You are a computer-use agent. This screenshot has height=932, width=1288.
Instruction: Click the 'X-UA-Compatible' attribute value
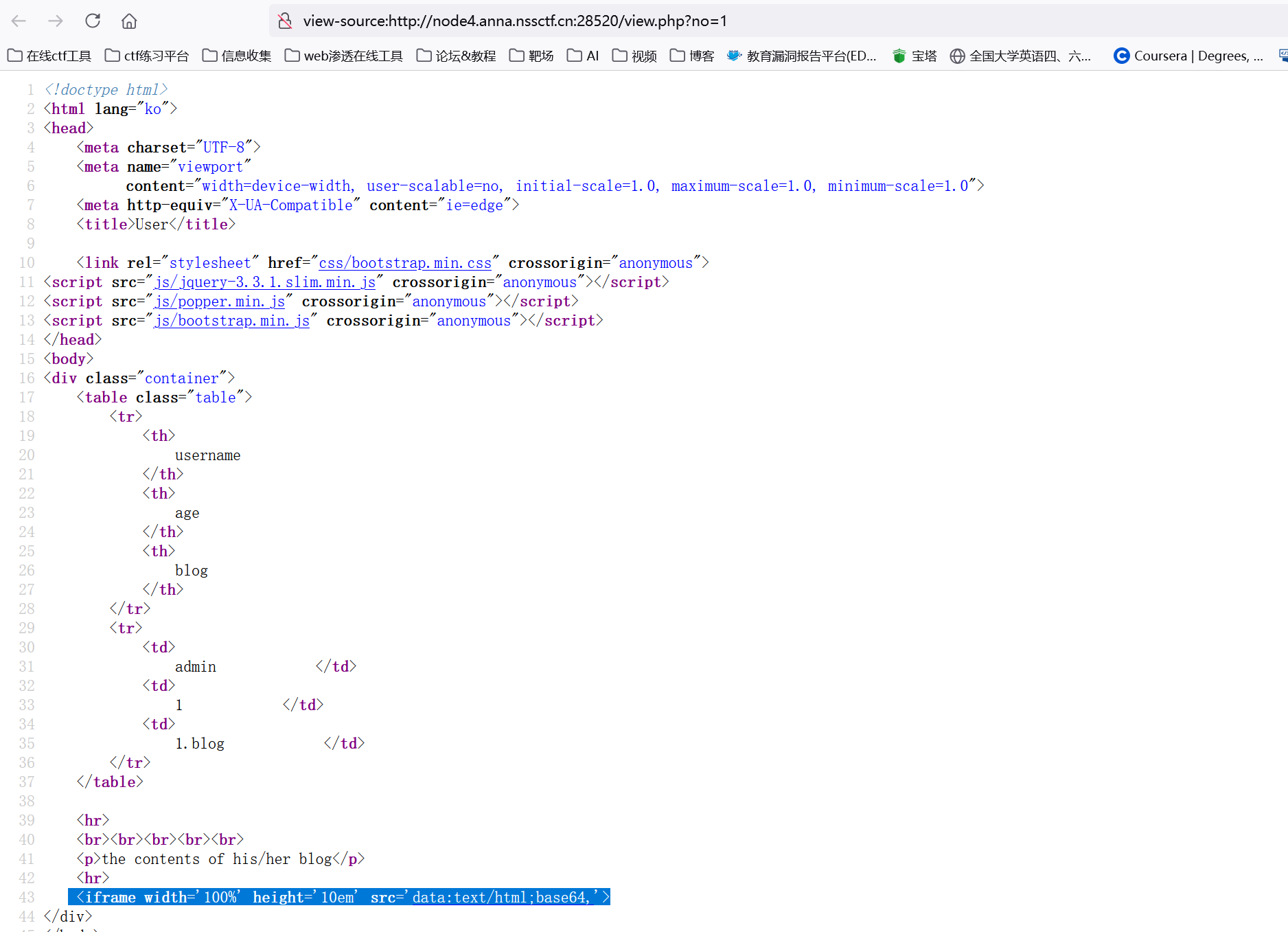coord(290,205)
